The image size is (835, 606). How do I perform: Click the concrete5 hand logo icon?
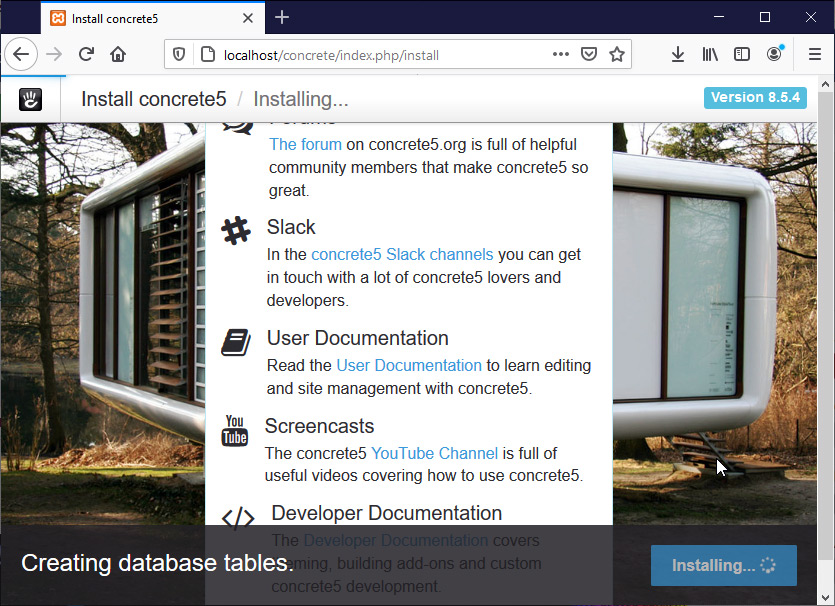pos(30,99)
